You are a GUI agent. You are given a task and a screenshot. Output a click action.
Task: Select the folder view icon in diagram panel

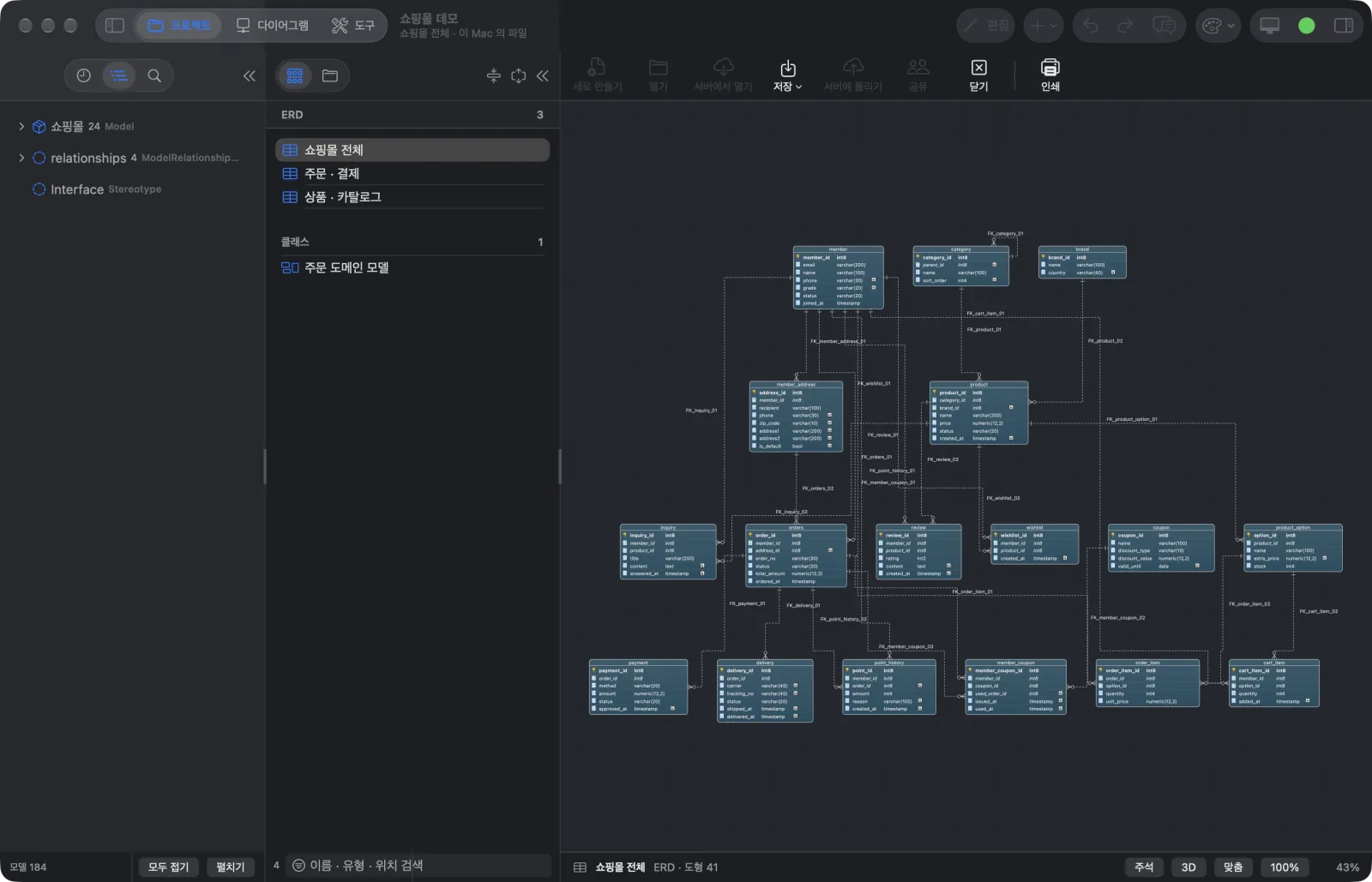pos(330,75)
